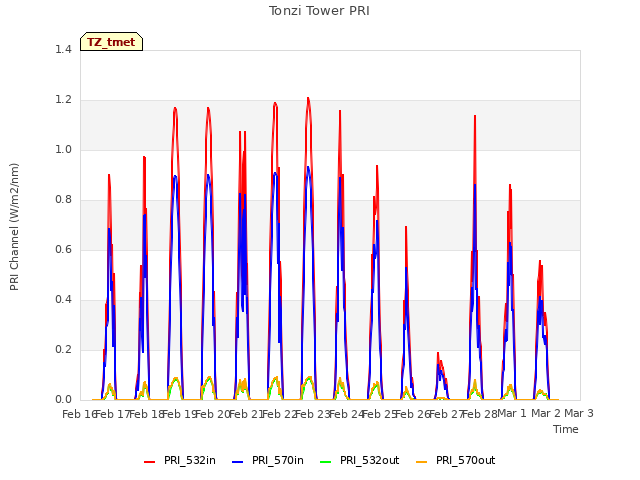Select the PRI_532in legend label
Image resolution: width=640 pixels, height=480 pixels.
coord(190,460)
